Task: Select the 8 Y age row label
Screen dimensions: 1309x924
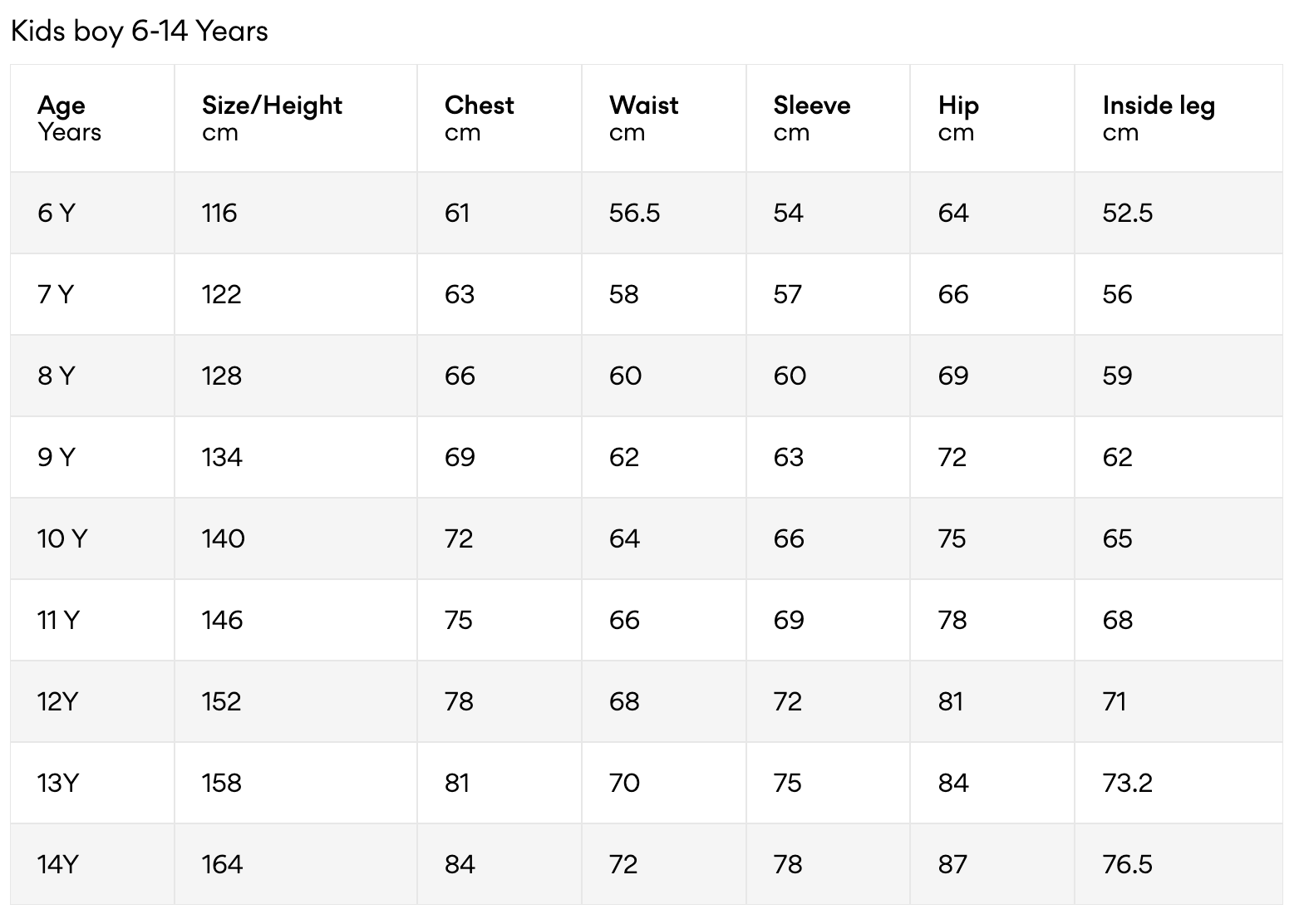Action: (56, 376)
